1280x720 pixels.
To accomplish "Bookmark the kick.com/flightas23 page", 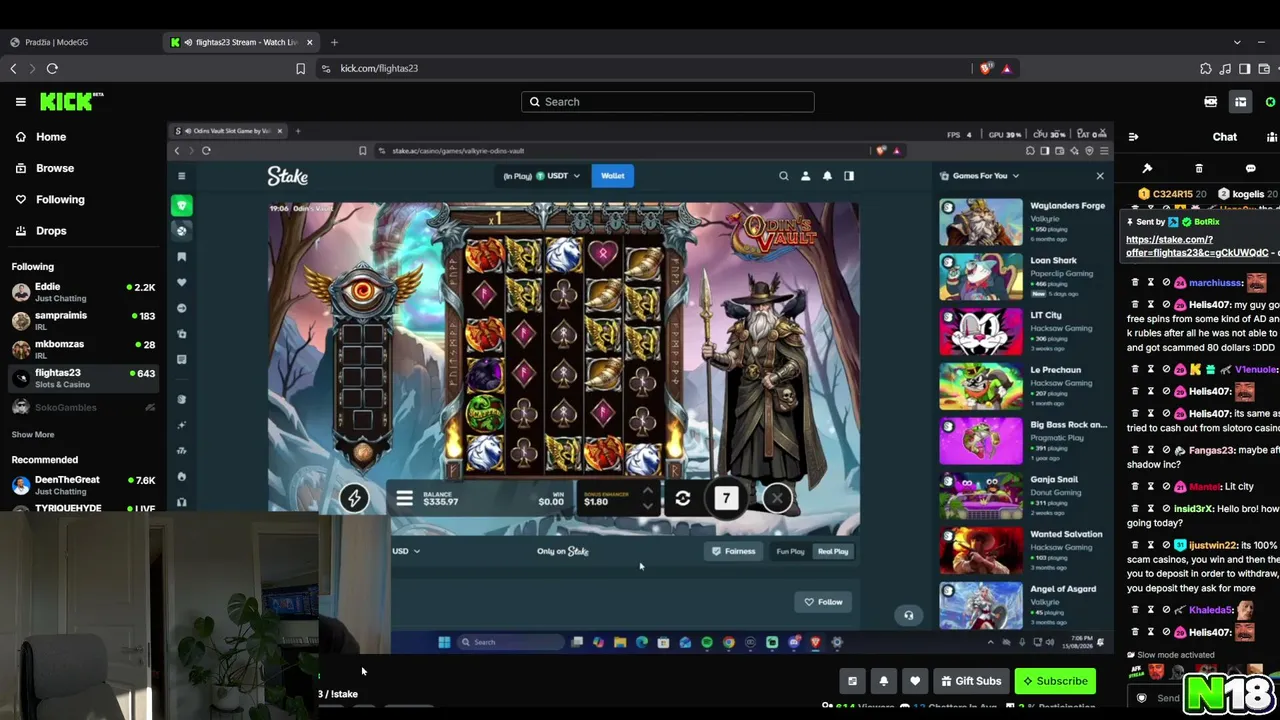I will [x=300, y=68].
